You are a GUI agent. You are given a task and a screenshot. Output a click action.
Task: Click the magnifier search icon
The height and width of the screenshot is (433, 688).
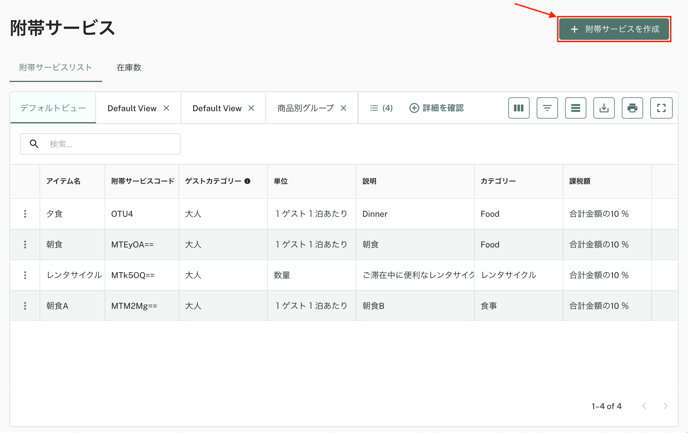[34, 144]
